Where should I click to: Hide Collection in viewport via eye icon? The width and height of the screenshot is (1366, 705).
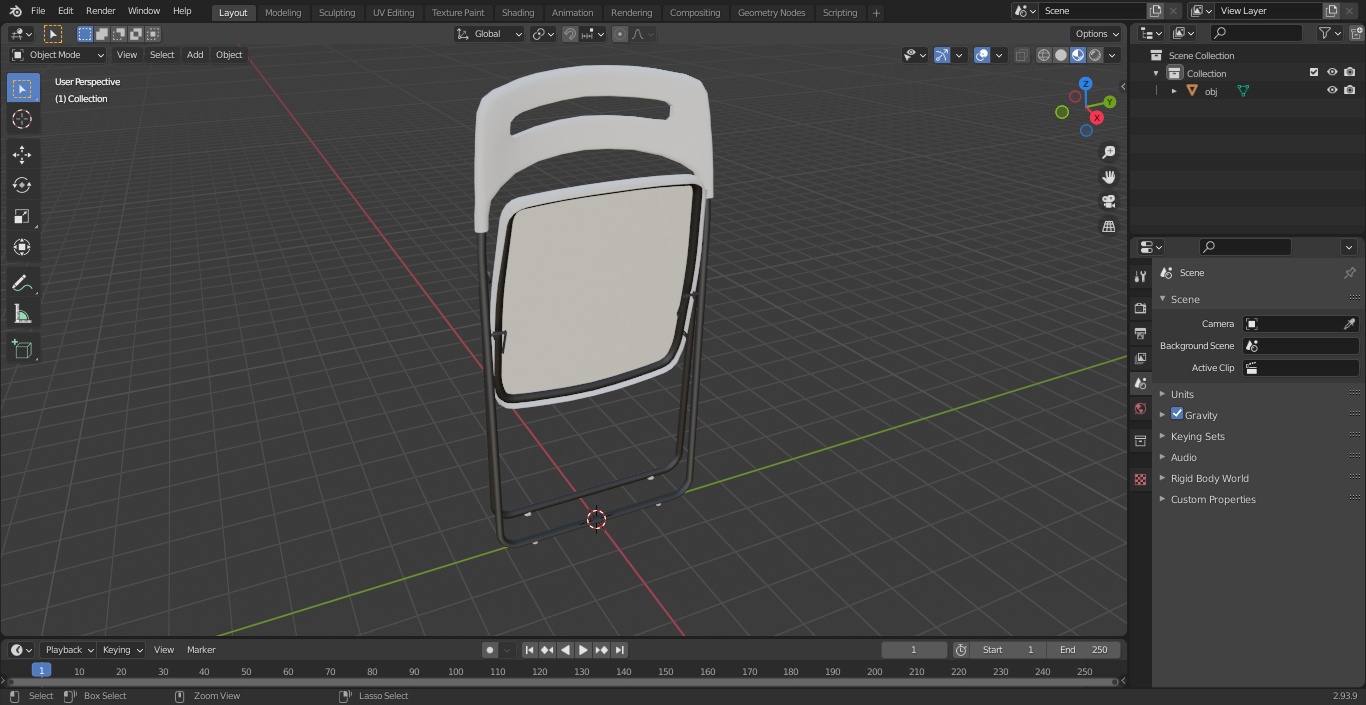coord(1332,72)
